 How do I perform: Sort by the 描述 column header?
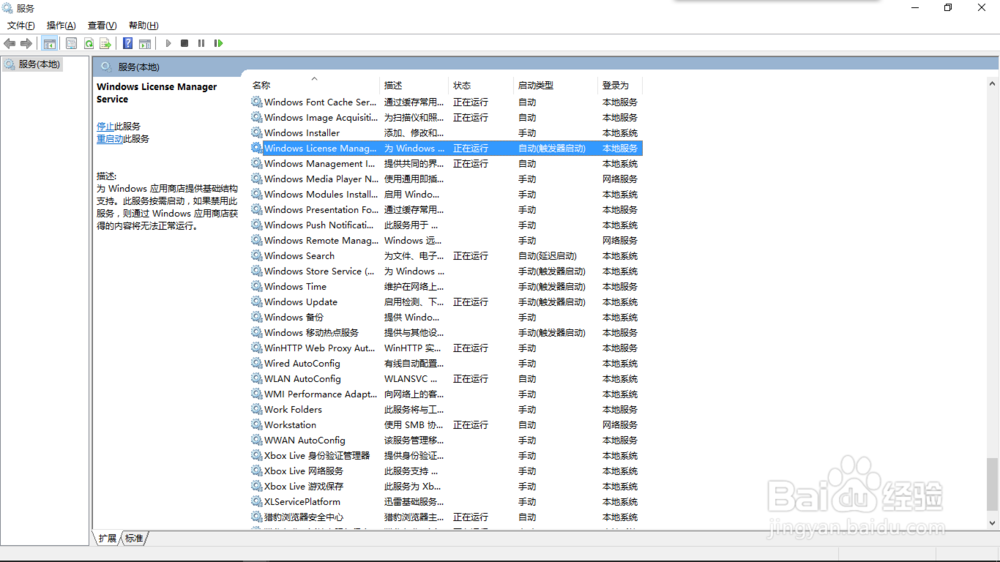tap(393, 85)
